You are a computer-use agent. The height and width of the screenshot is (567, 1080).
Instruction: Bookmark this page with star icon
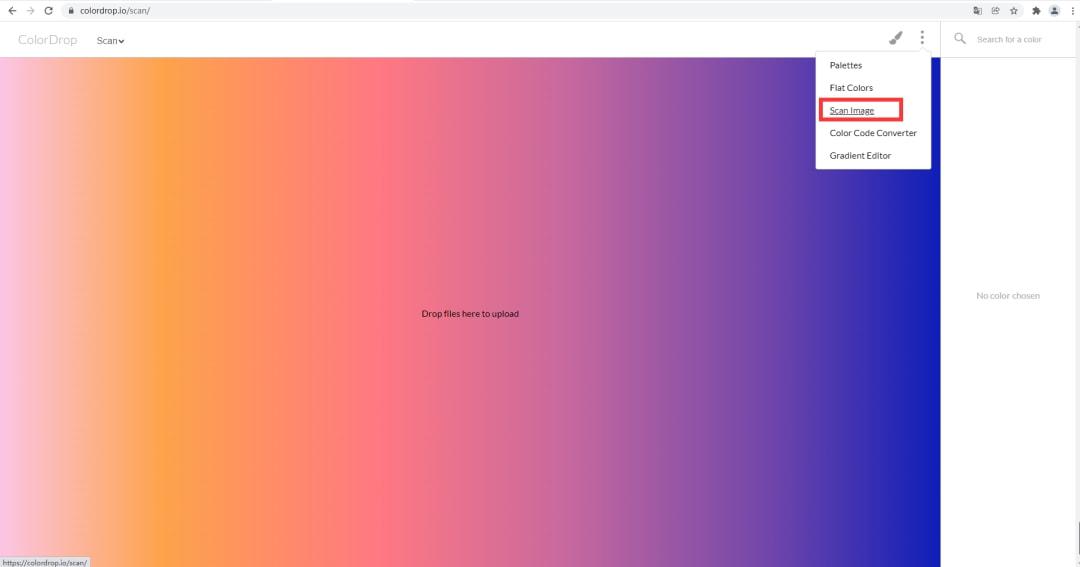(x=1014, y=10)
